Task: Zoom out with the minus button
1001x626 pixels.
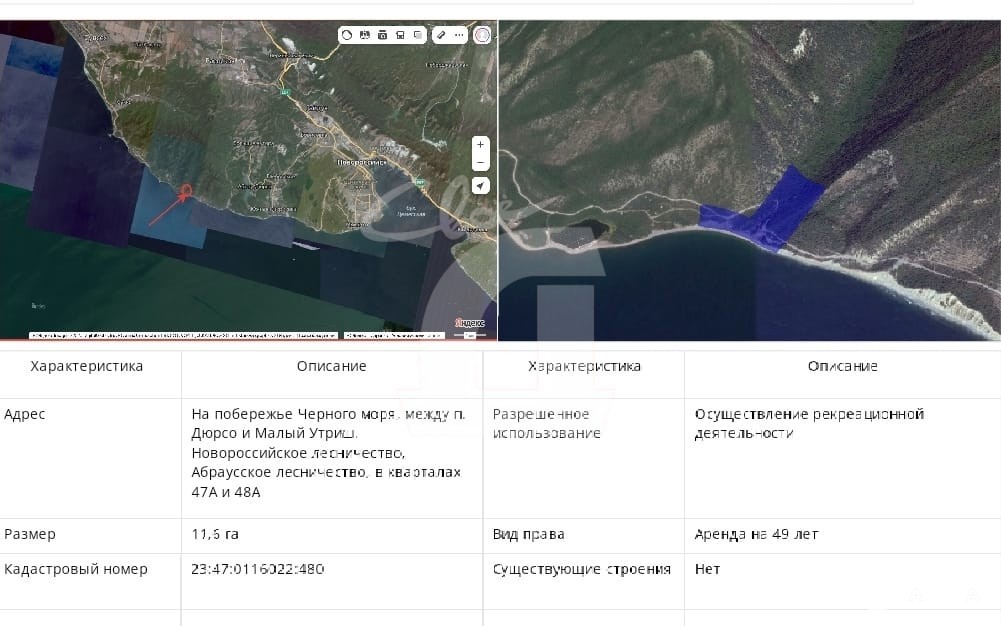Action: click(x=481, y=162)
